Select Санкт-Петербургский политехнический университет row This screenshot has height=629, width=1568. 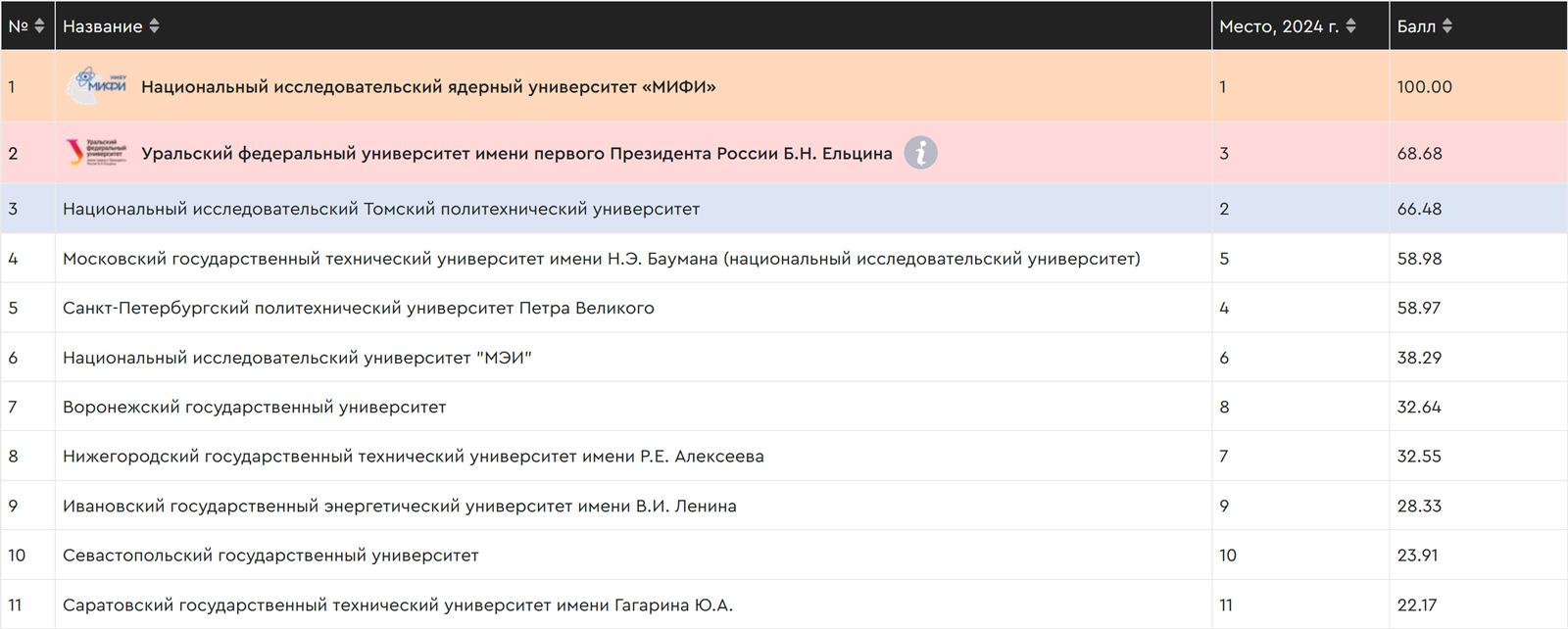(x=784, y=308)
